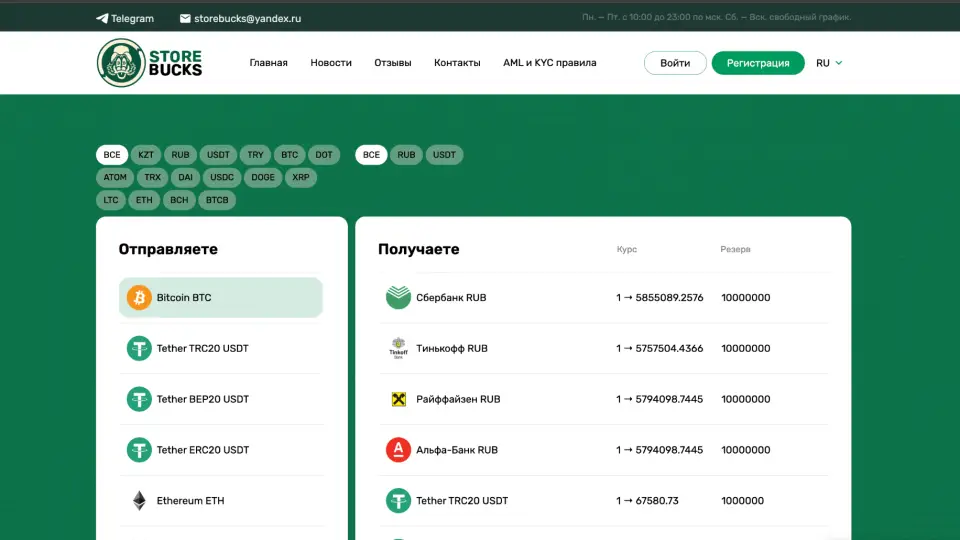Open the Главная menu item

[268, 62]
